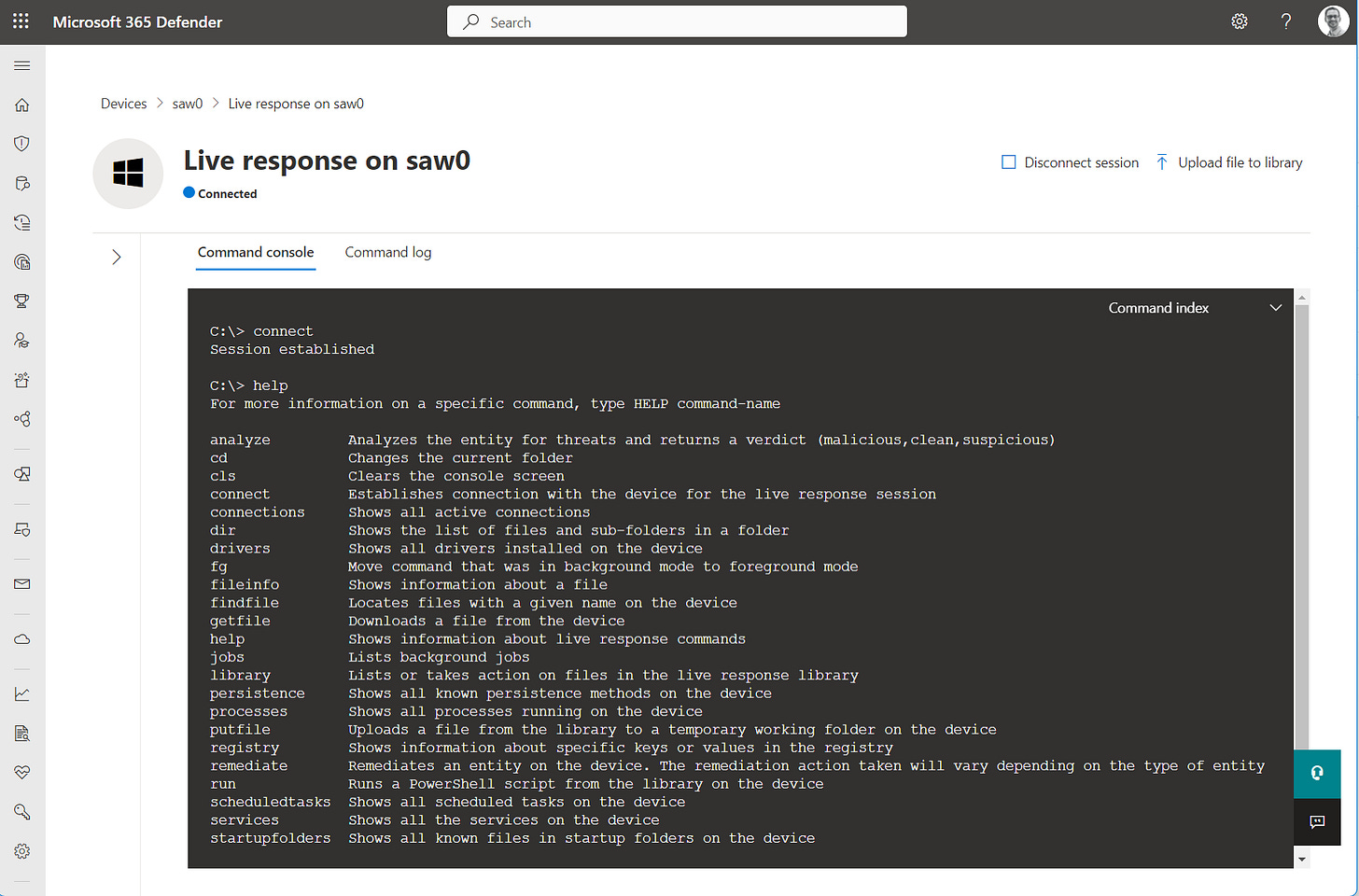
Task: Click the "library" command text
Action: pos(240,676)
